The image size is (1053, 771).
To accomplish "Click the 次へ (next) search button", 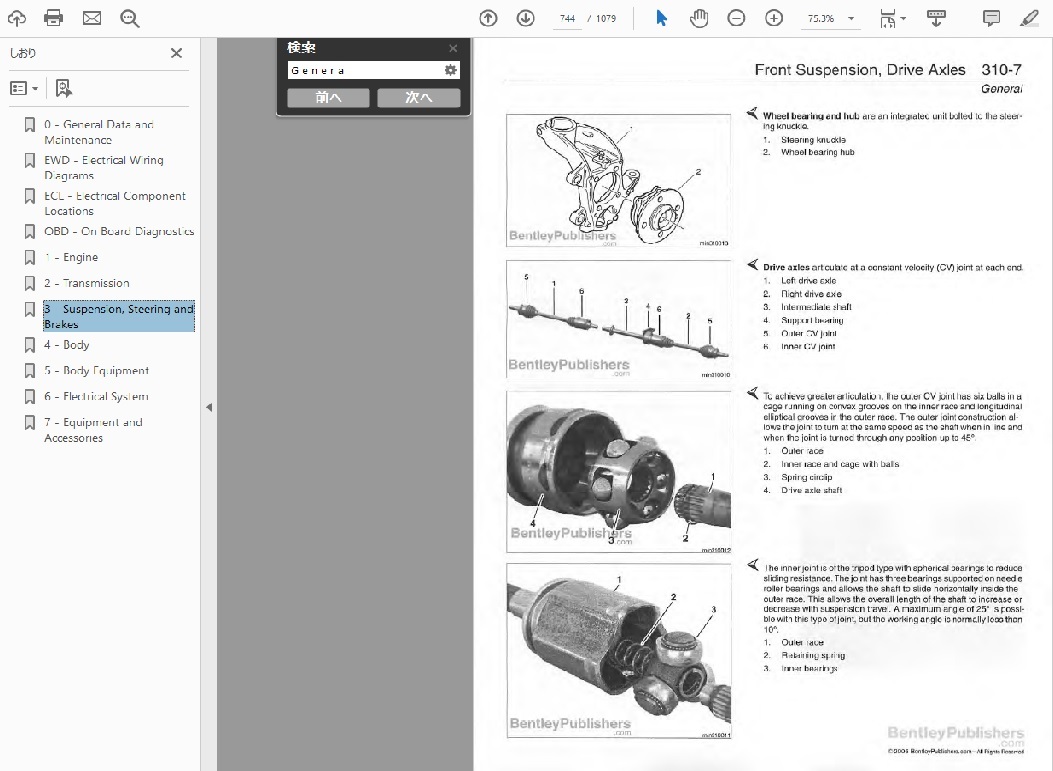I will tap(418, 98).
